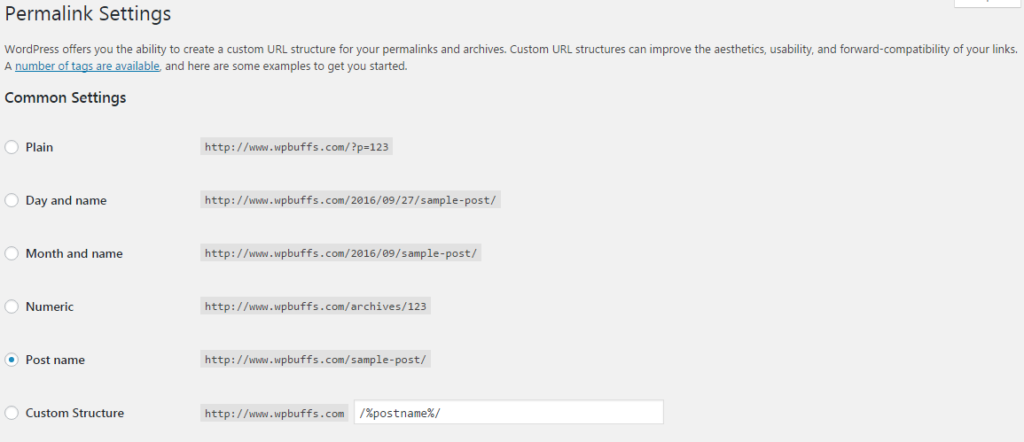Pick the Numeric permalink radio button
The width and height of the screenshot is (1024, 442).
click(12, 306)
